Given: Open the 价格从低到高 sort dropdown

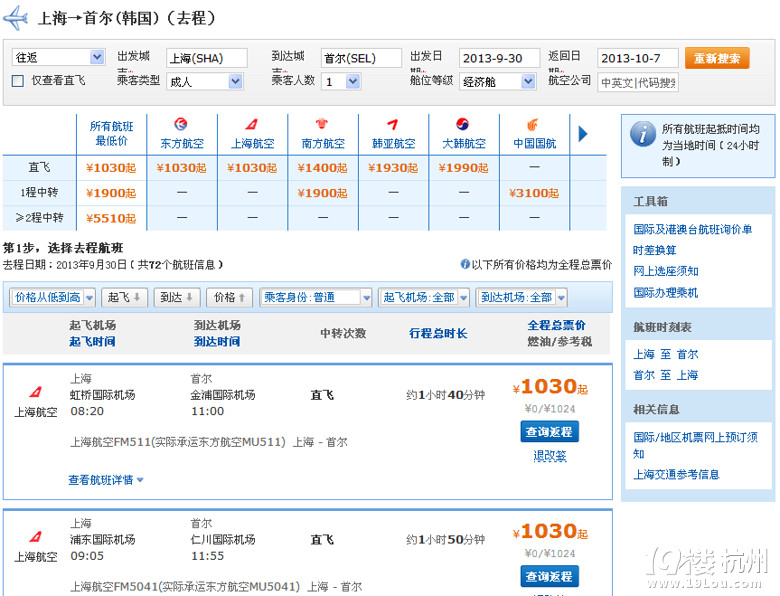Looking at the screenshot, I should (x=53, y=298).
